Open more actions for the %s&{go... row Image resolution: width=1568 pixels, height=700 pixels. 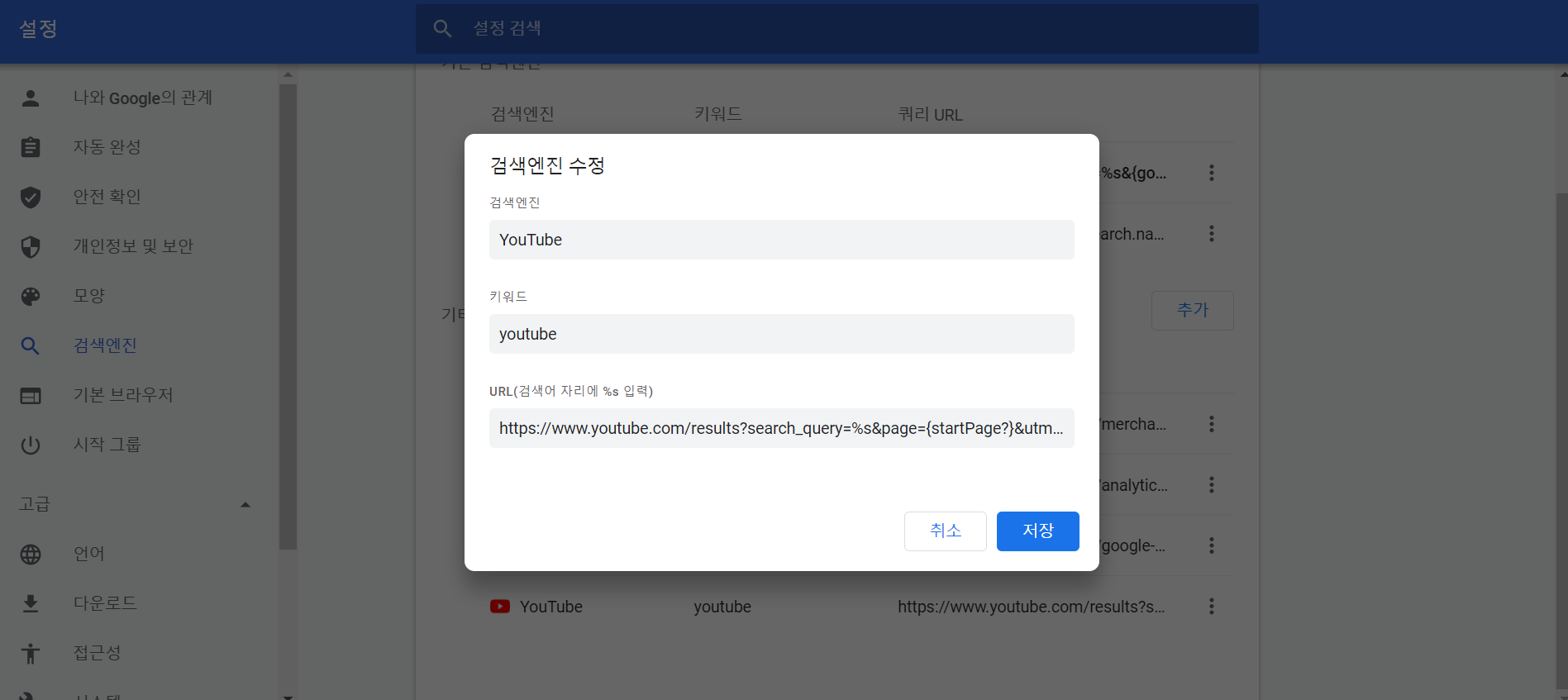click(x=1212, y=173)
